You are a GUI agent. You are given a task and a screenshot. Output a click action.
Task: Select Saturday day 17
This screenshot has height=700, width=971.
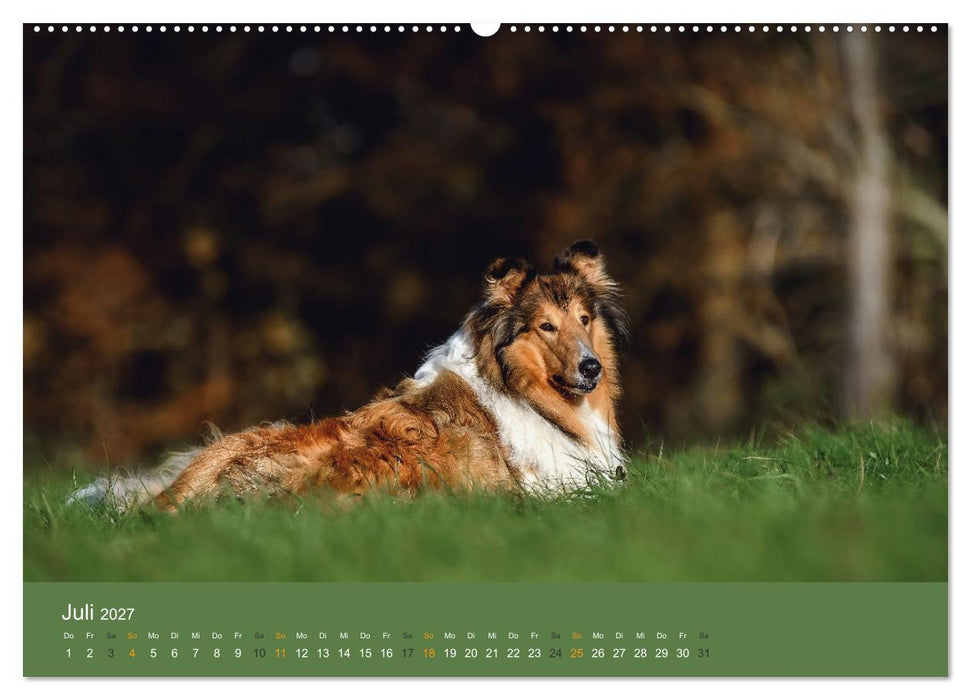coord(407,653)
